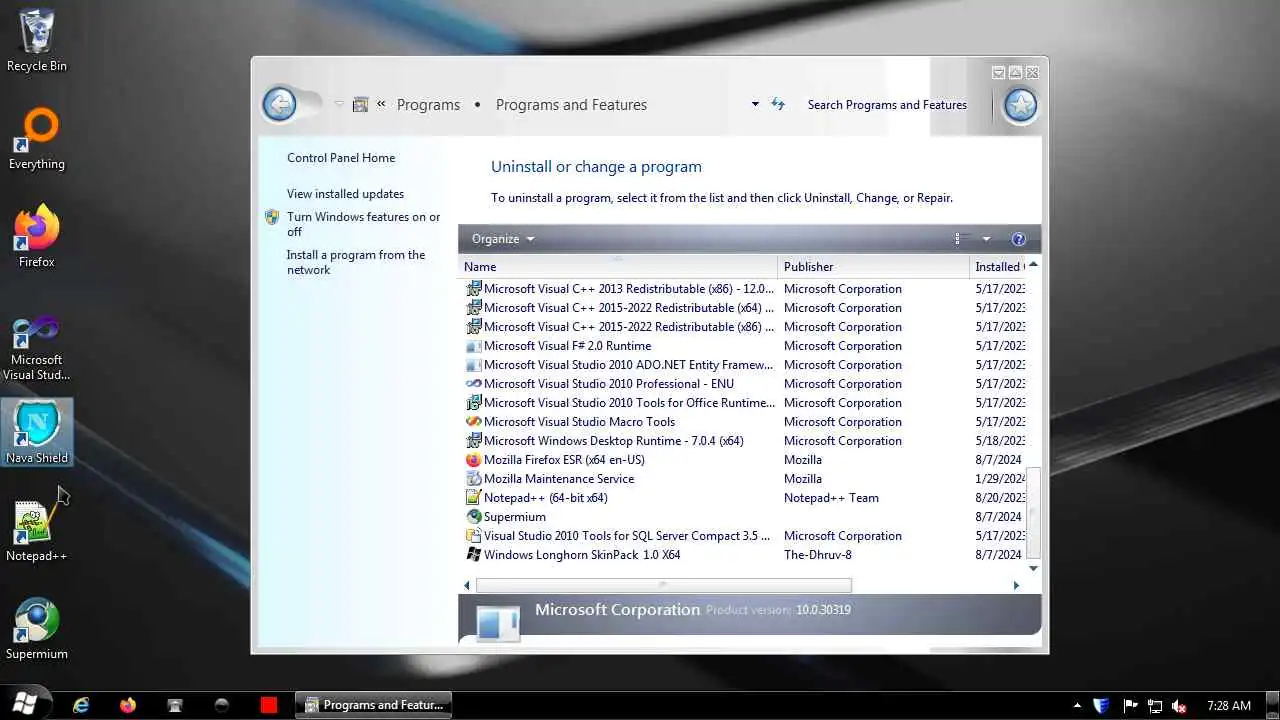Open the Windows Start button

(x=24, y=705)
